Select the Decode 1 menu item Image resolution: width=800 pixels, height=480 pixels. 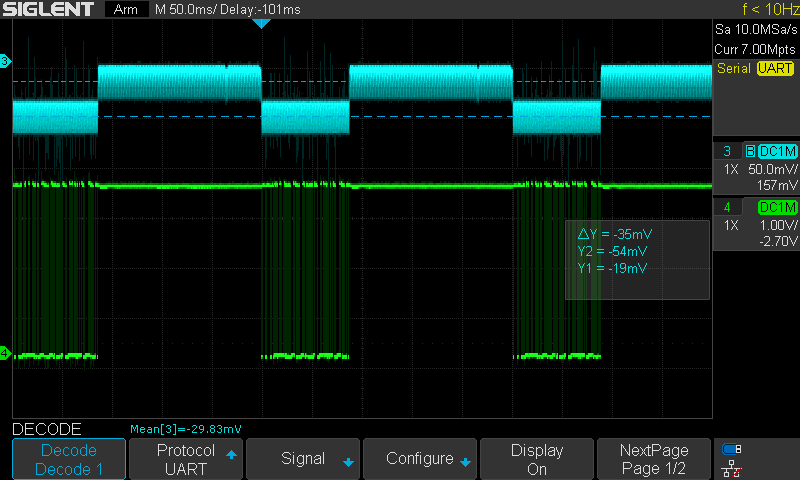point(68,459)
